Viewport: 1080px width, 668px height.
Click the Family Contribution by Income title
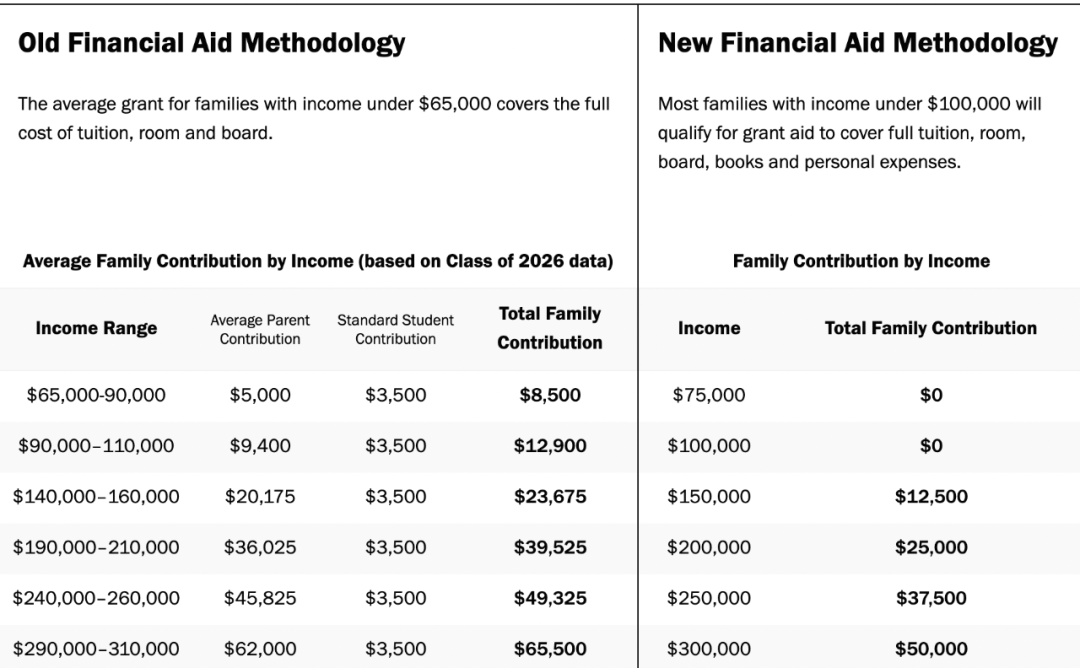pos(861,261)
